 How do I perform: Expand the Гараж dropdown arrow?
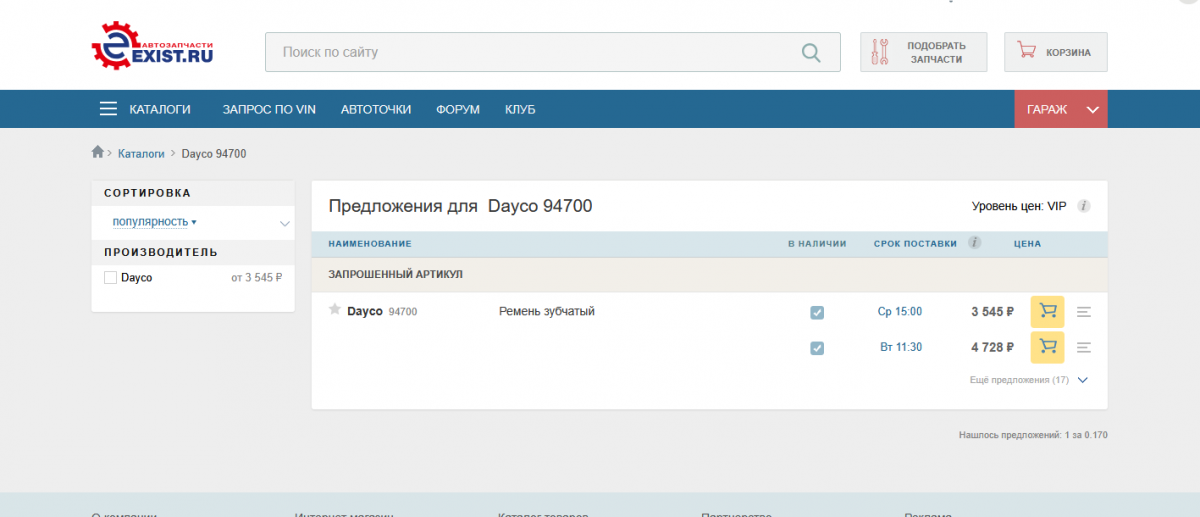(x=1093, y=109)
